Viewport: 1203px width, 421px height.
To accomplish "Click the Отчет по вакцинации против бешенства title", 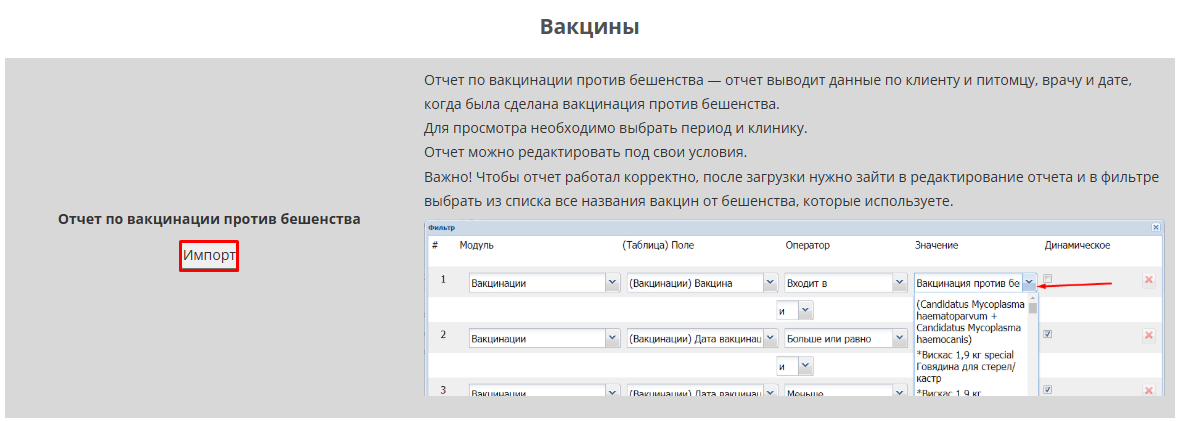I will point(209,218).
